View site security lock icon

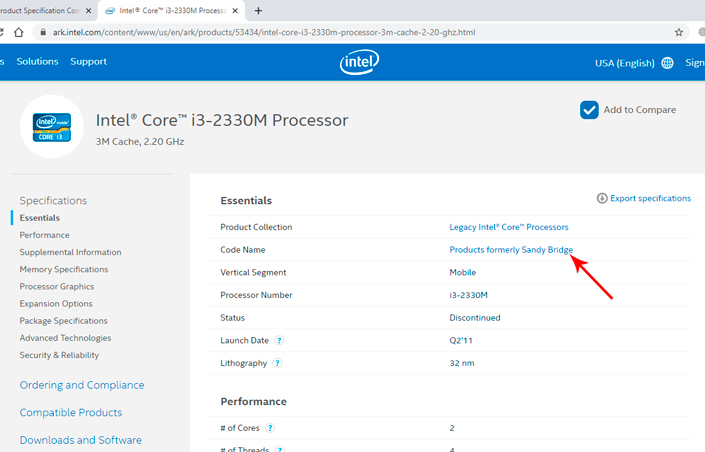[43, 32]
